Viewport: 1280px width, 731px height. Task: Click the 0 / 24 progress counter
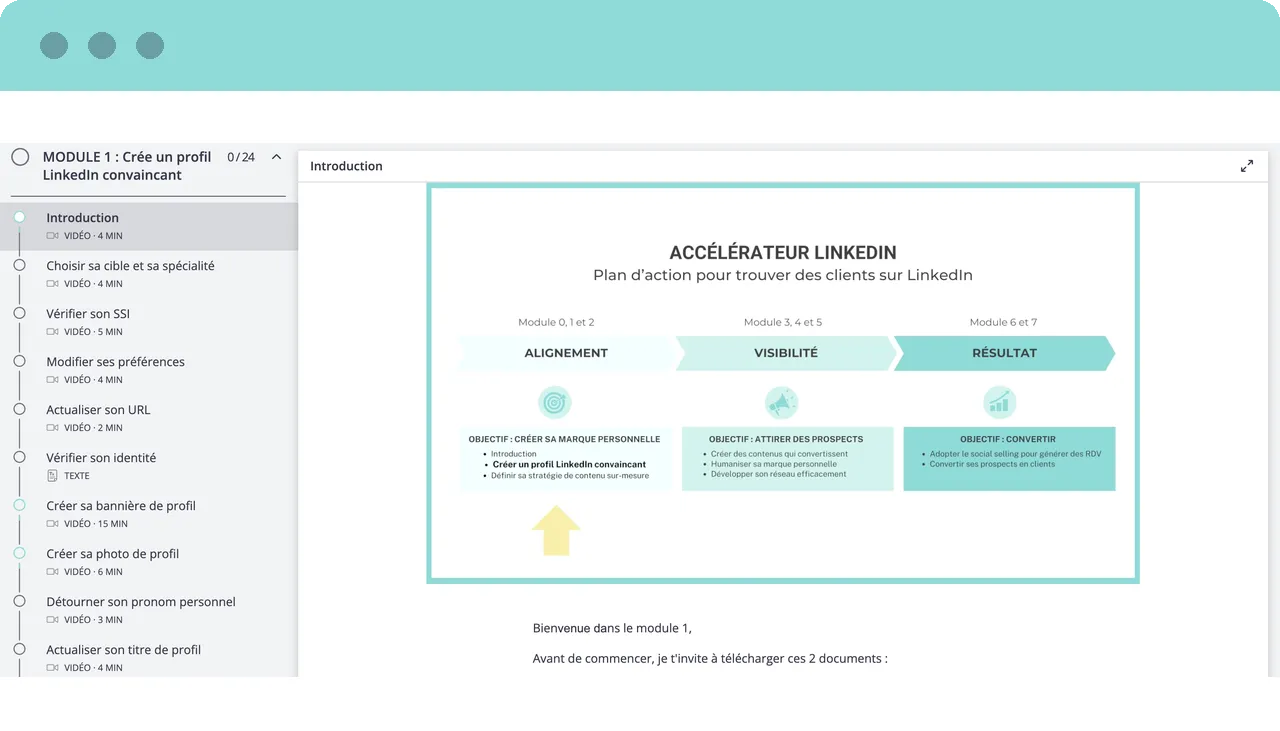pyautogui.click(x=241, y=157)
